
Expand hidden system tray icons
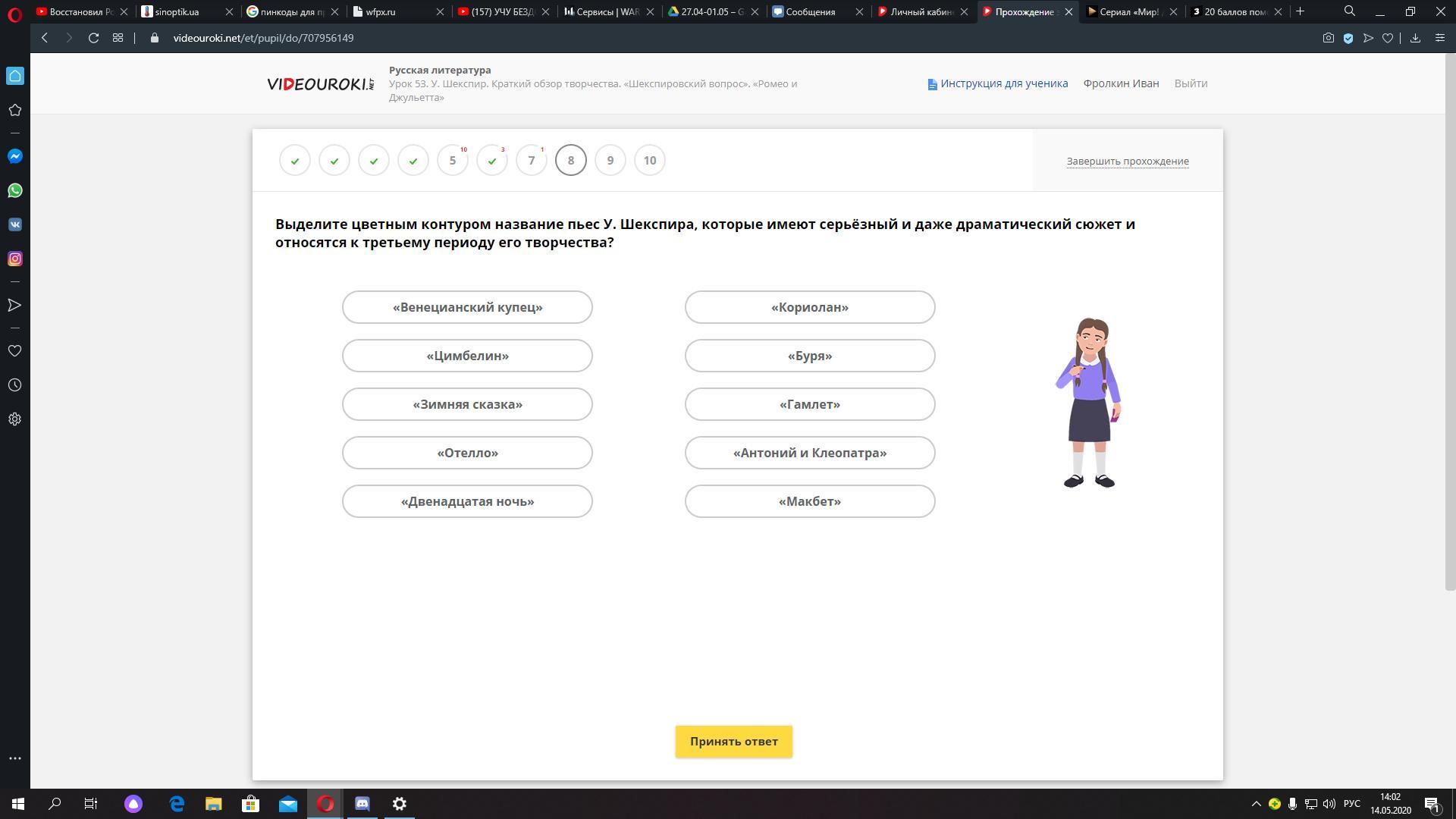[1256, 804]
